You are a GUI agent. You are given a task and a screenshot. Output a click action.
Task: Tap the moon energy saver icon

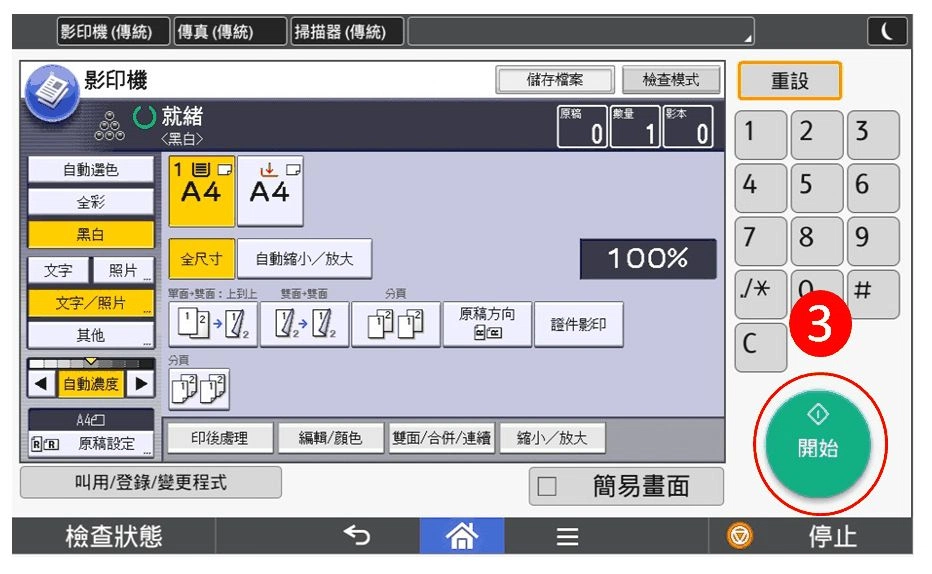tap(886, 32)
